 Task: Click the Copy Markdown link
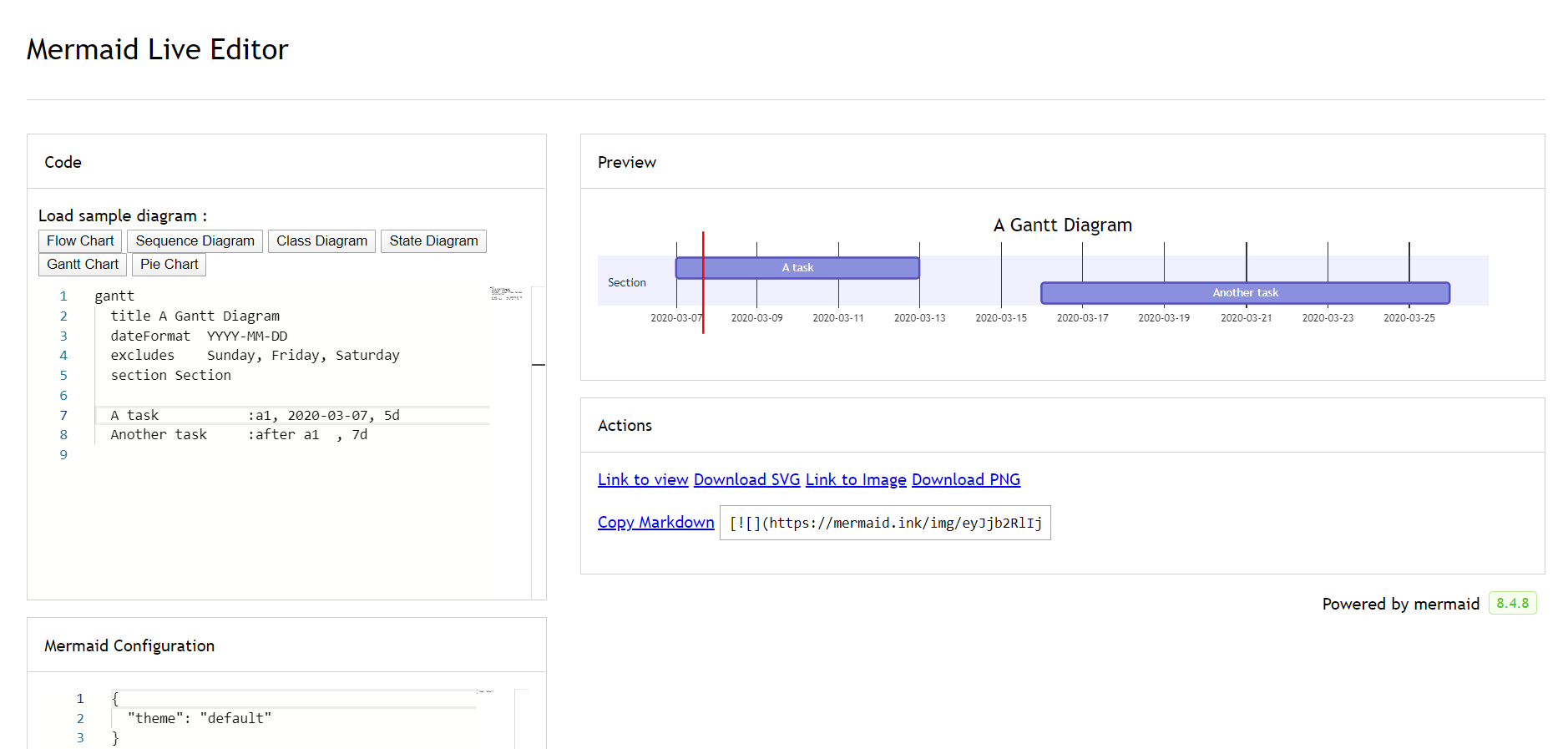[x=655, y=522]
